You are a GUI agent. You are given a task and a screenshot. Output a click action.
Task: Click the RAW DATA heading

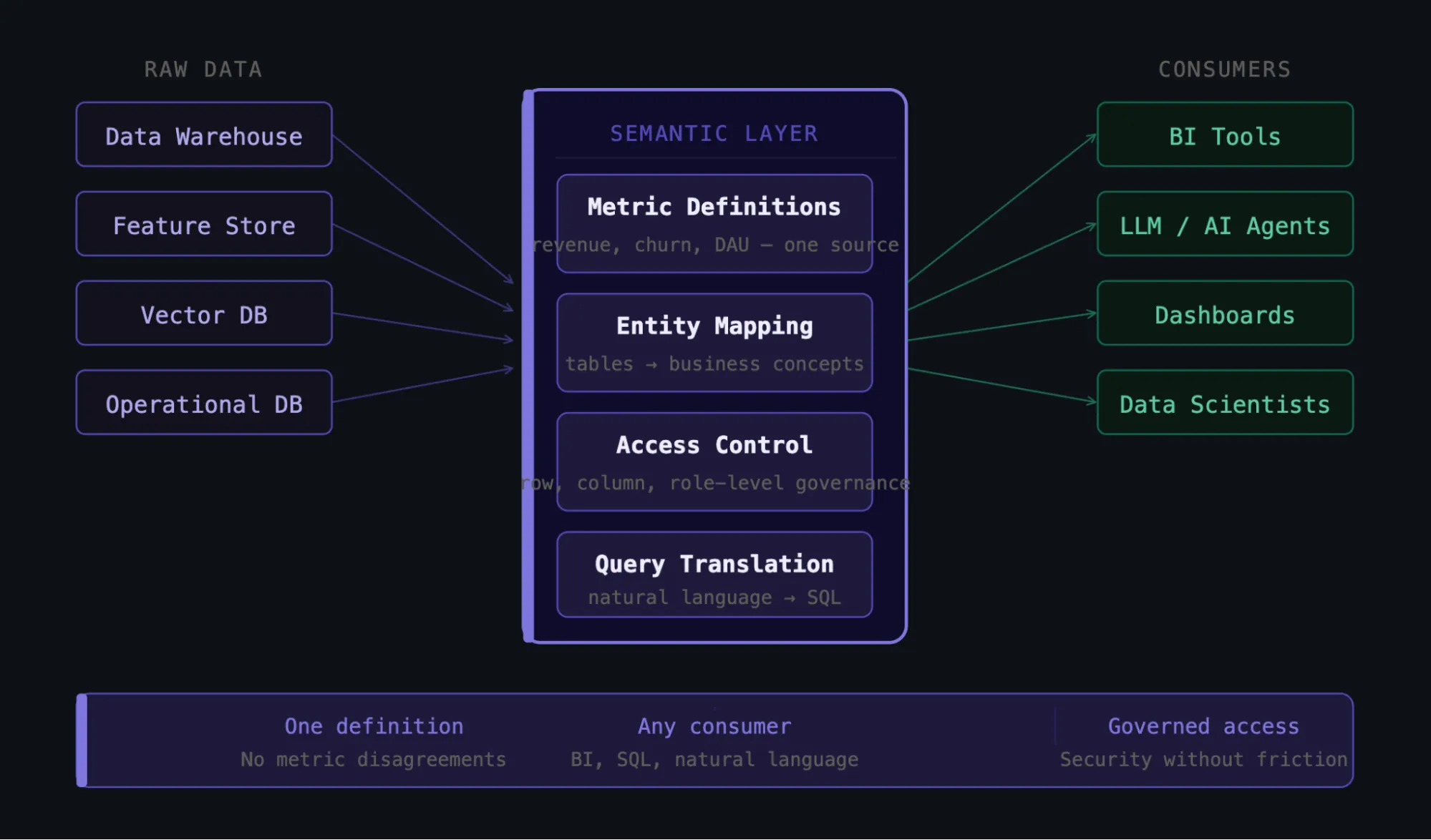(x=203, y=69)
